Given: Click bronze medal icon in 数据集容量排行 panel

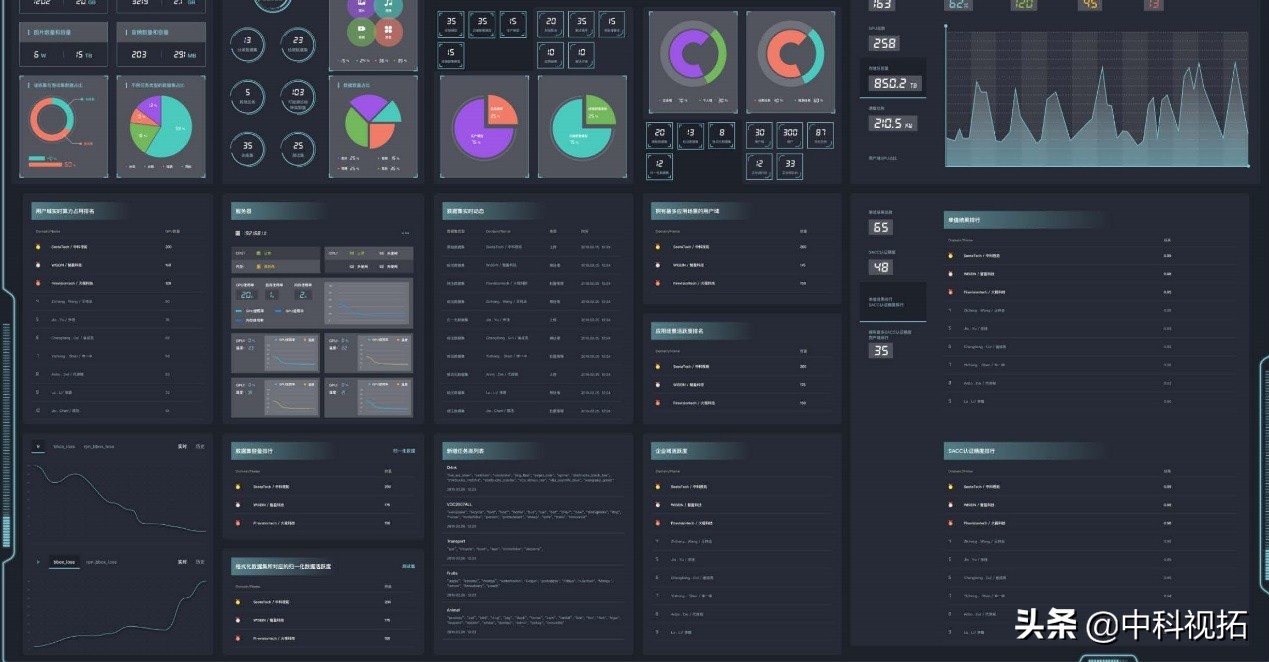Looking at the screenshot, I should 238,523.
